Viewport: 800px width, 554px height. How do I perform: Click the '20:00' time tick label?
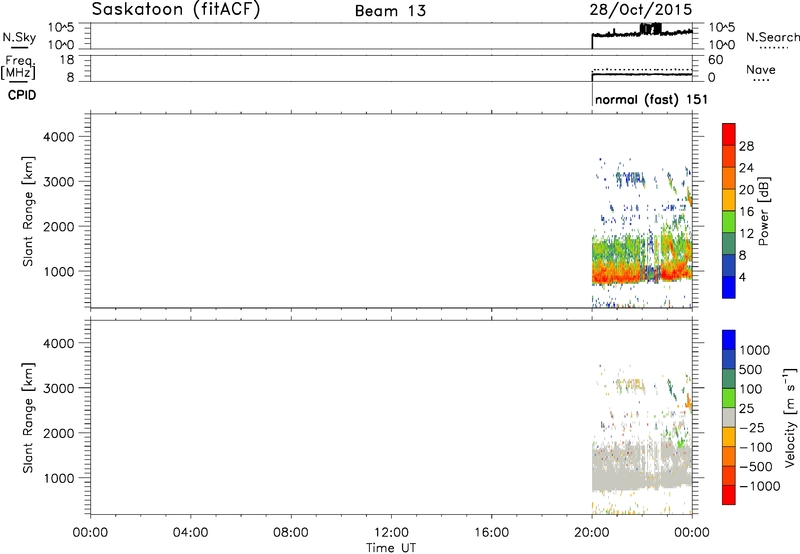click(592, 533)
